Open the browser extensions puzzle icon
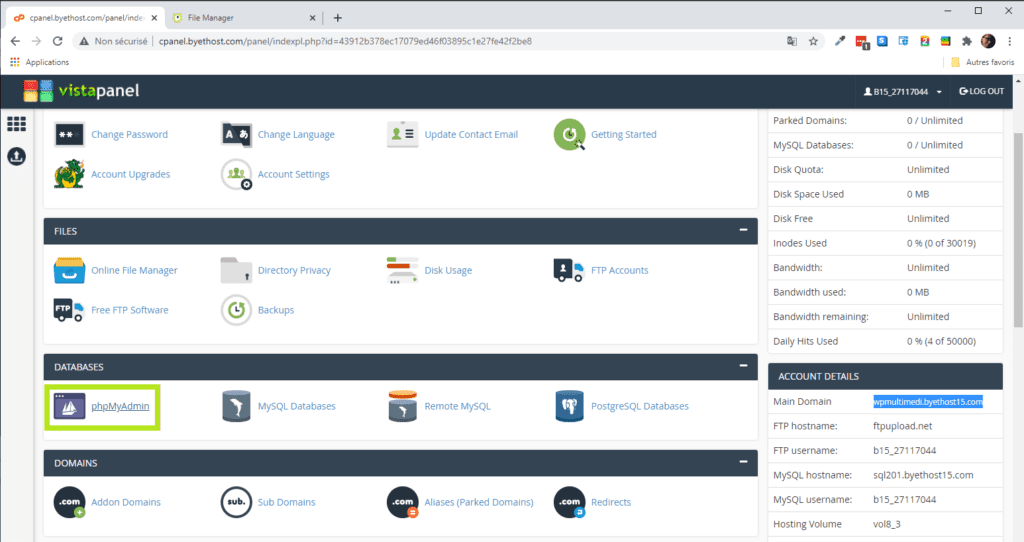 pos(967,41)
